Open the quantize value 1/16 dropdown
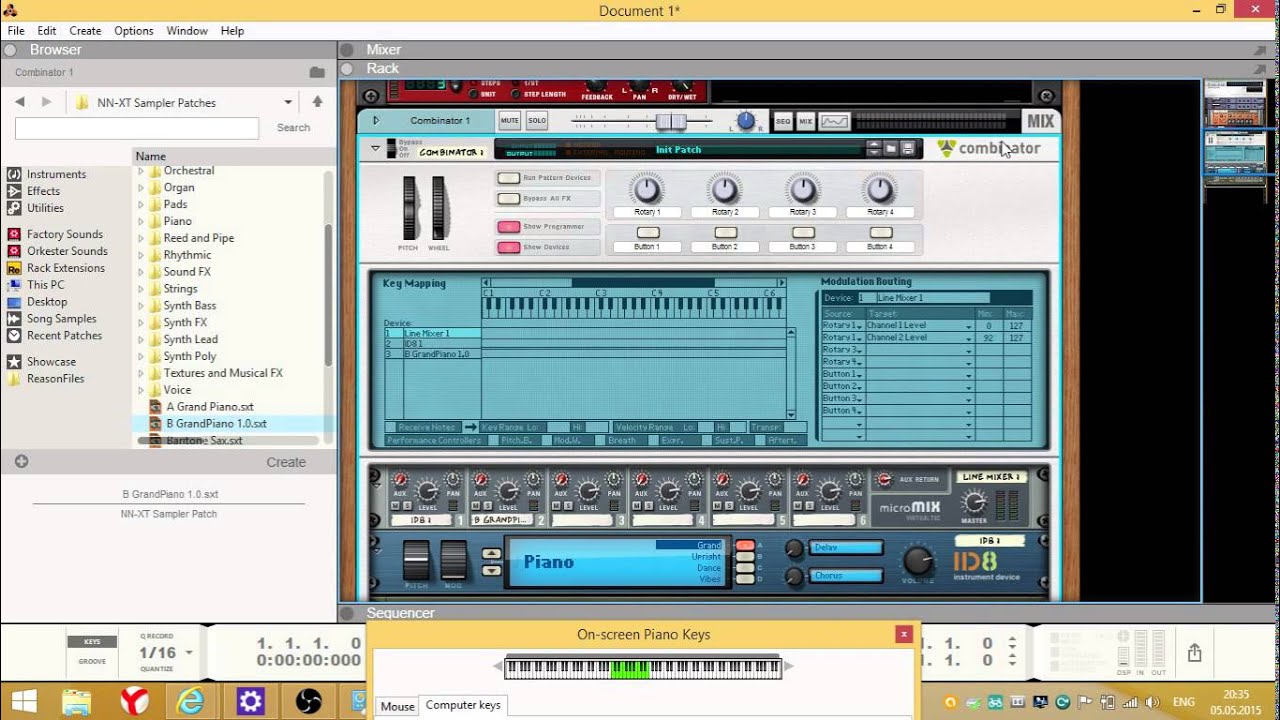Viewport: 1280px width, 720px height. point(189,653)
